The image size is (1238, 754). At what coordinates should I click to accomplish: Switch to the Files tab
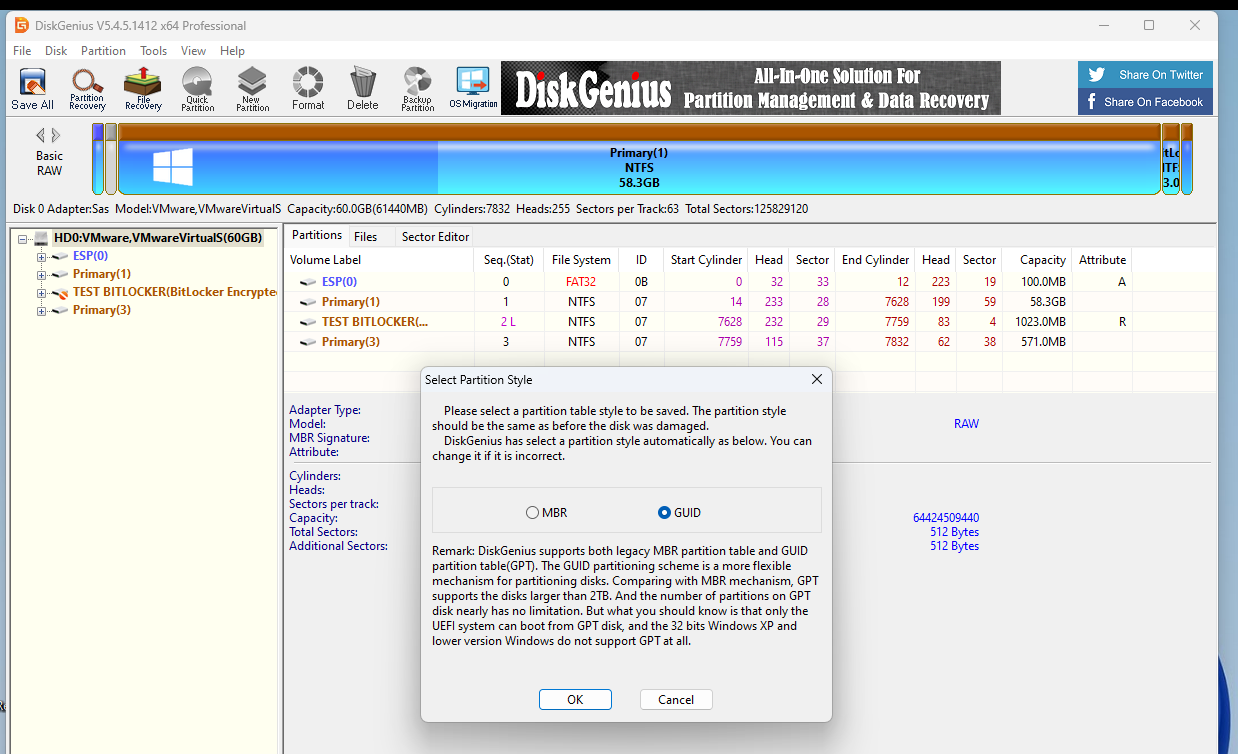click(365, 237)
